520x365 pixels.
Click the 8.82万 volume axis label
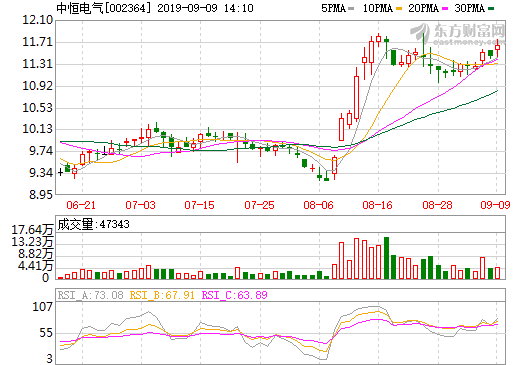[x=36, y=254]
